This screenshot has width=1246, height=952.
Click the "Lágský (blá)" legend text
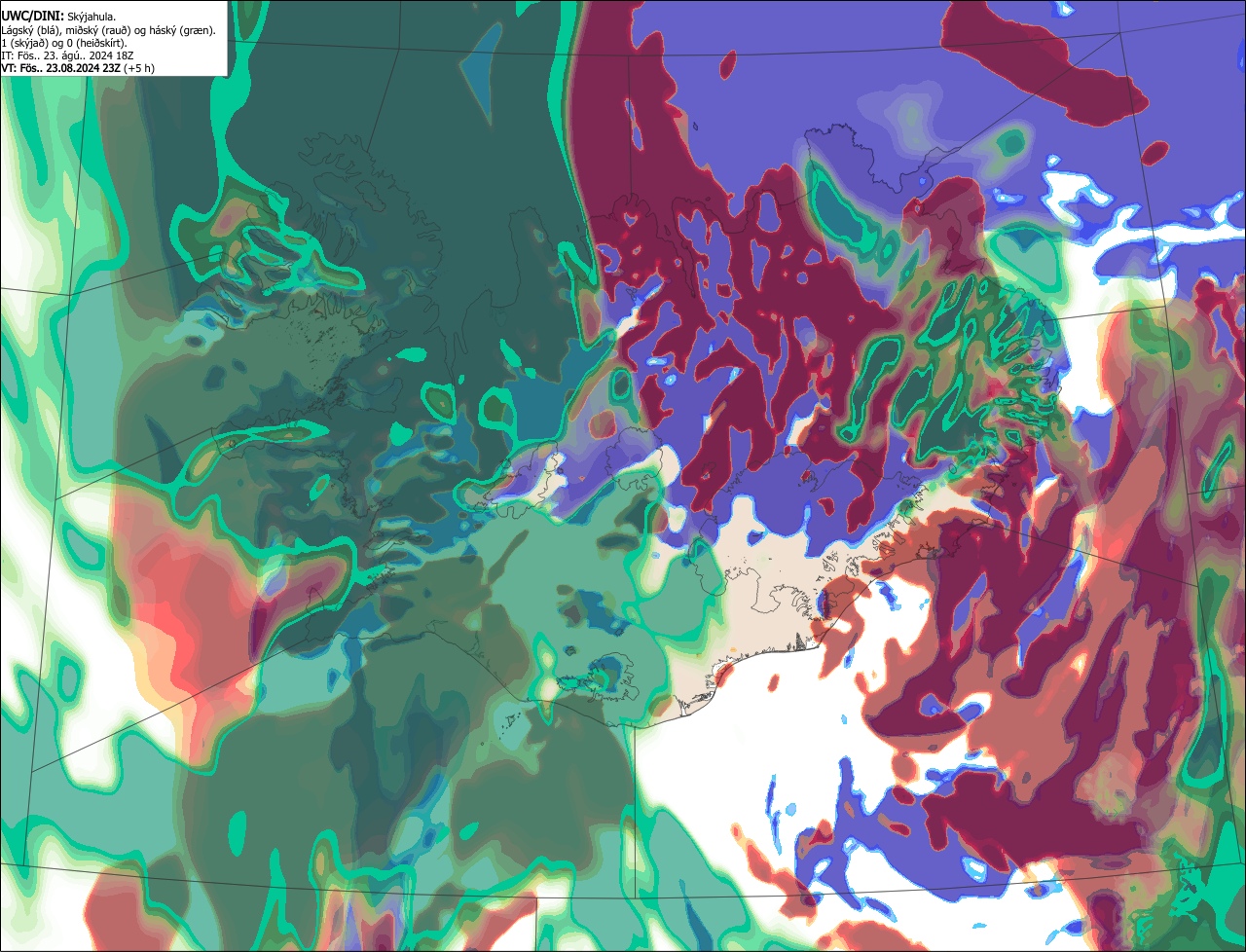coord(29,29)
